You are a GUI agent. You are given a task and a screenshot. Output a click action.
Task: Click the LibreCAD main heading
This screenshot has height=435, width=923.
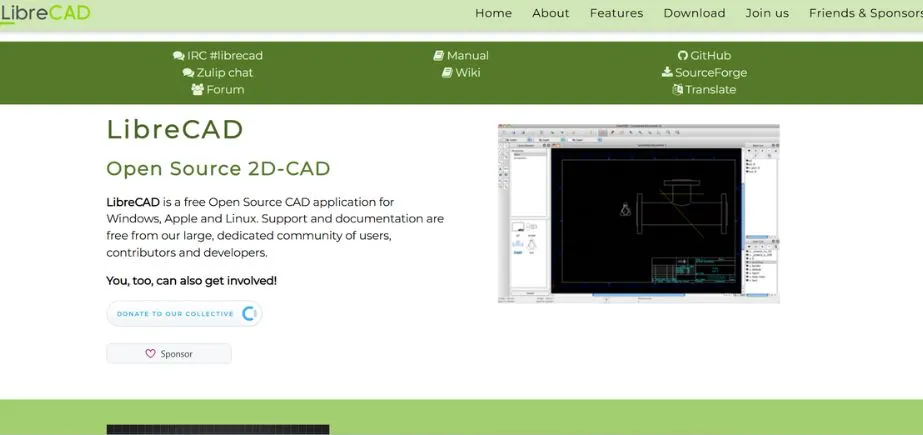175,129
